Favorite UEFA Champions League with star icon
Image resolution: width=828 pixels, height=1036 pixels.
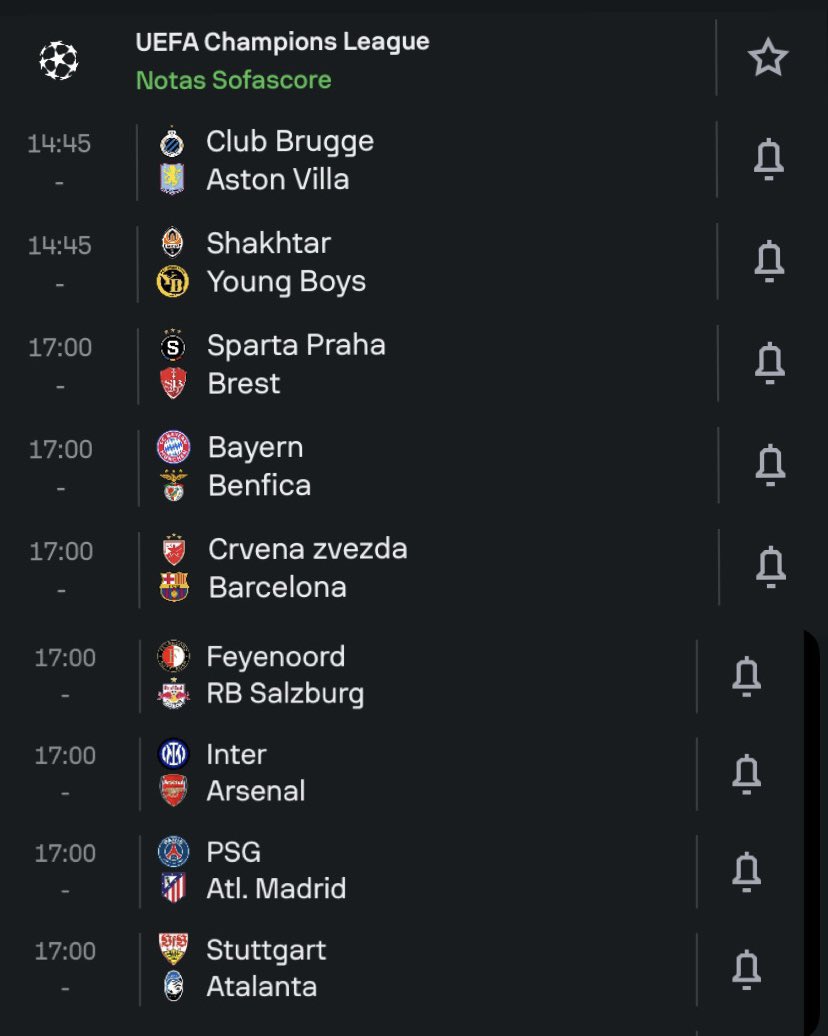coord(768,57)
